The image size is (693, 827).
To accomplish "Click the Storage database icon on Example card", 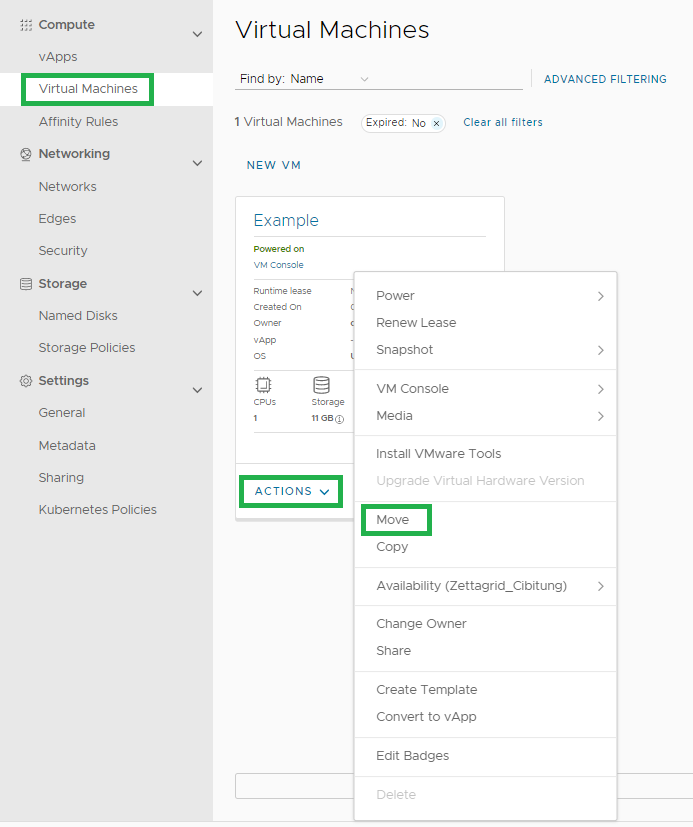I will click(321, 385).
